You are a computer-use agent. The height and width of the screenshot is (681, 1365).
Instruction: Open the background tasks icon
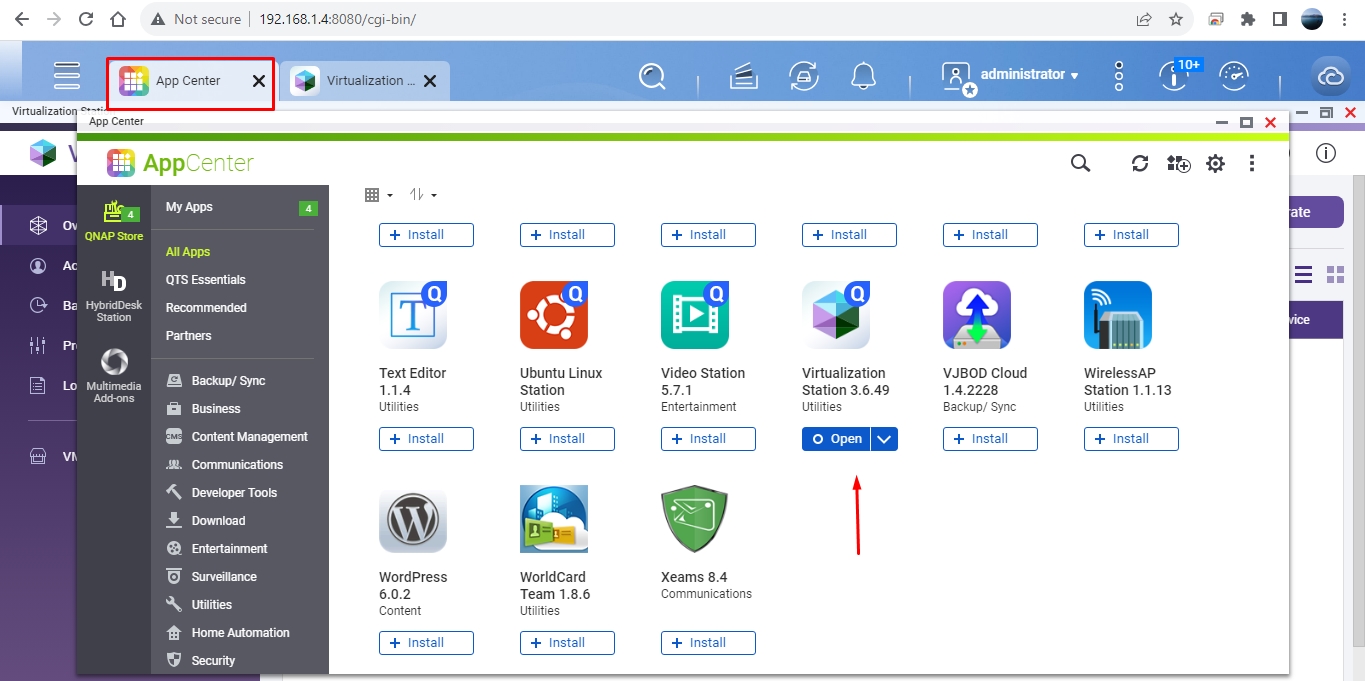coord(743,77)
